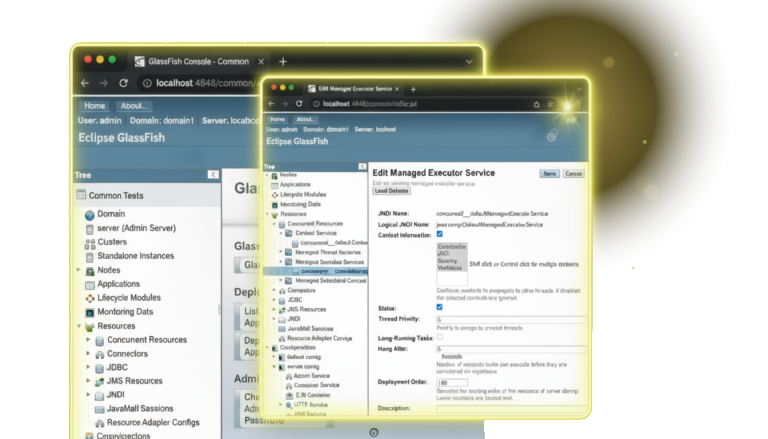The image size is (768, 439).
Task: Click Lifecycle Modules in front window tree
Action: pyautogui.click(x=303, y=195)
